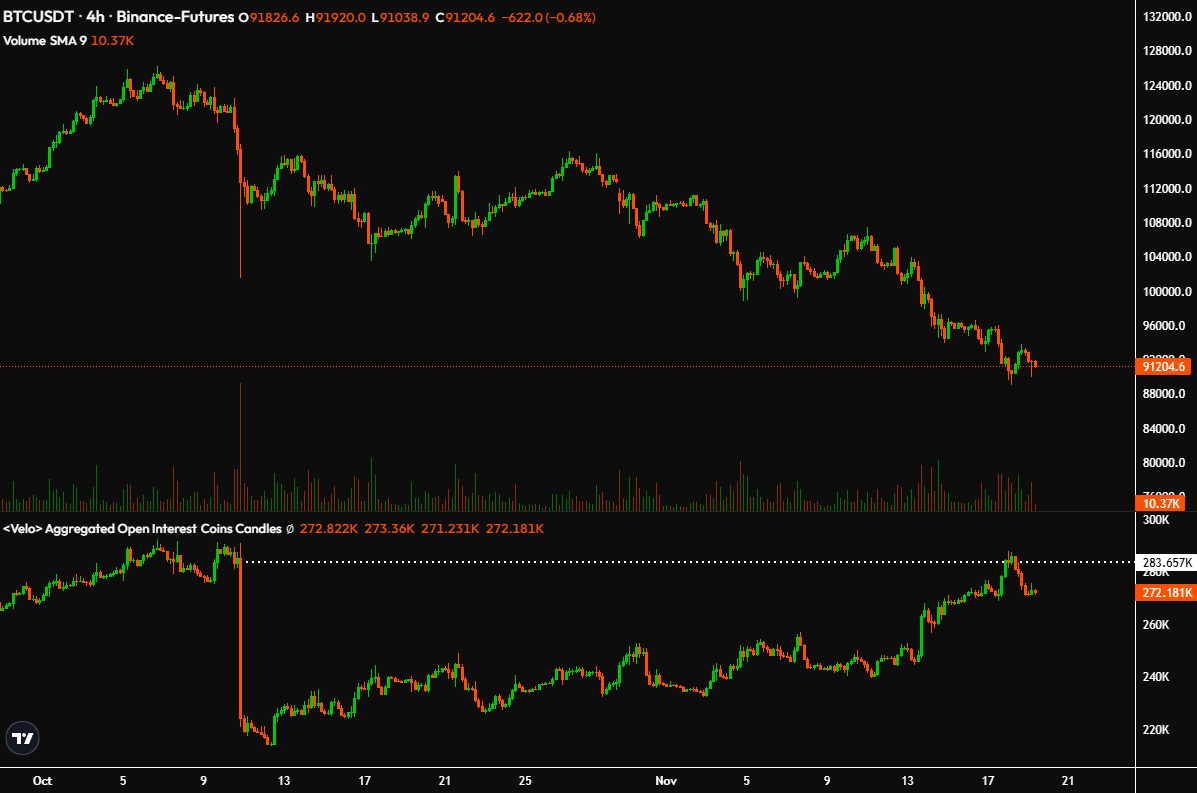Click the 13 date label in November
Screen dimensions: 1197x793
pyautogui.click(x=907, y=780)
